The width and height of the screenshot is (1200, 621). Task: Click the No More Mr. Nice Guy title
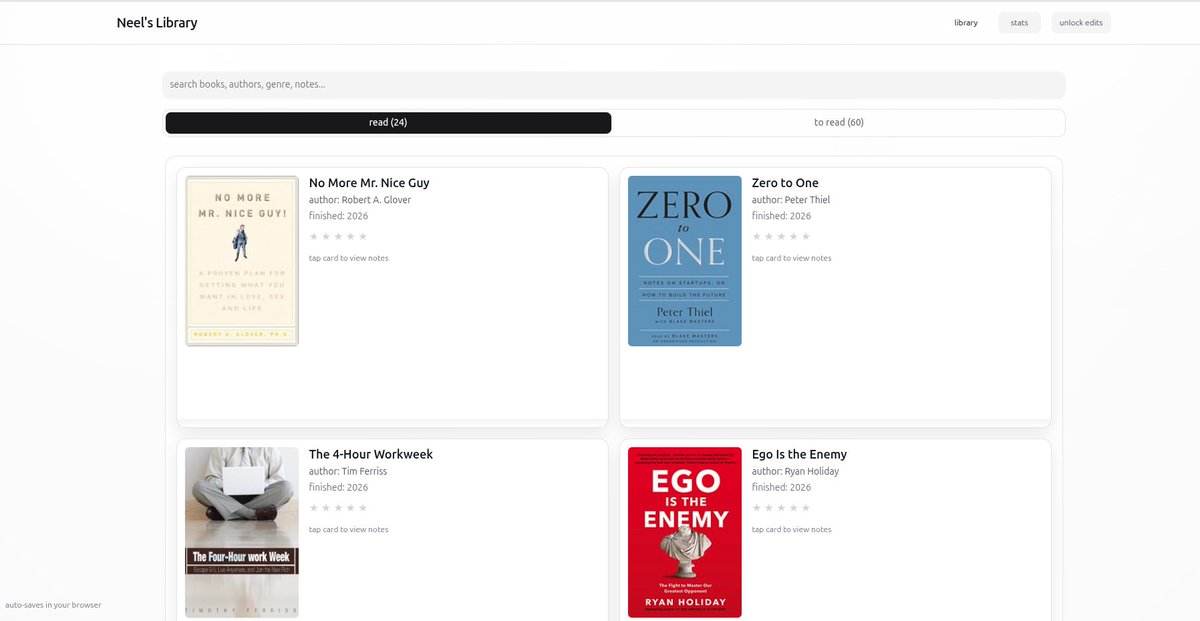pos(369,183)
